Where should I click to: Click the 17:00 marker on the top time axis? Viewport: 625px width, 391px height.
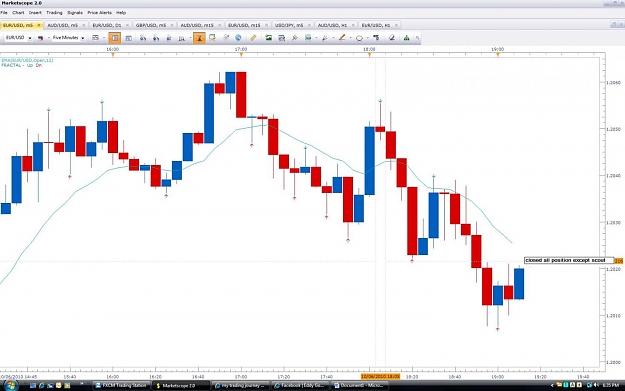241,49
